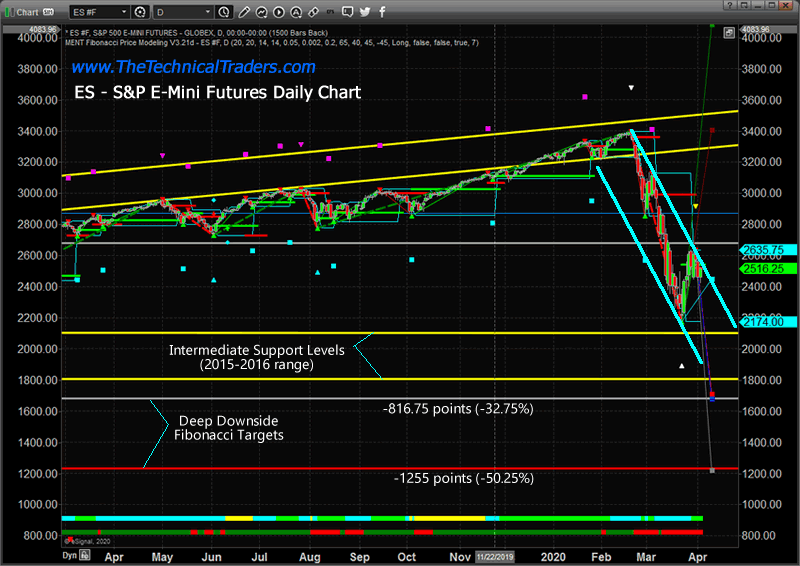This screenshot has height=566, width=800.
Task: Click the S&P 500 badge next to Chart
Action: click(48, 12)
